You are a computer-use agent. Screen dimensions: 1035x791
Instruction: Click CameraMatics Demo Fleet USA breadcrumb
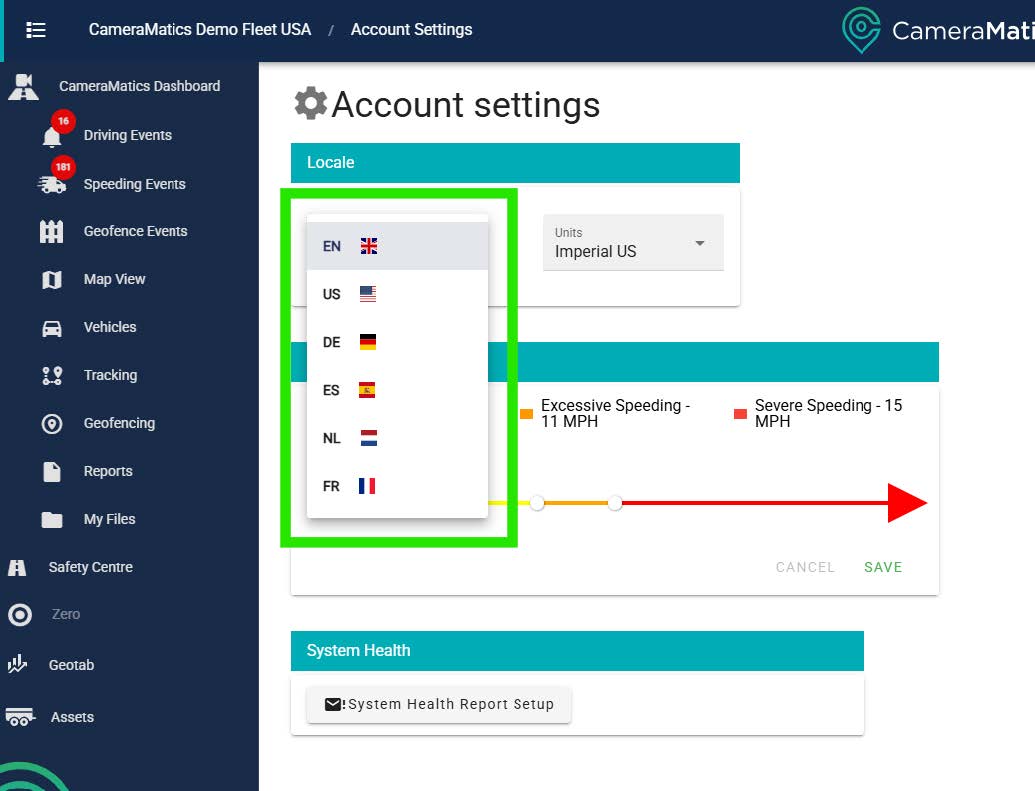click(x=200, y=30)
